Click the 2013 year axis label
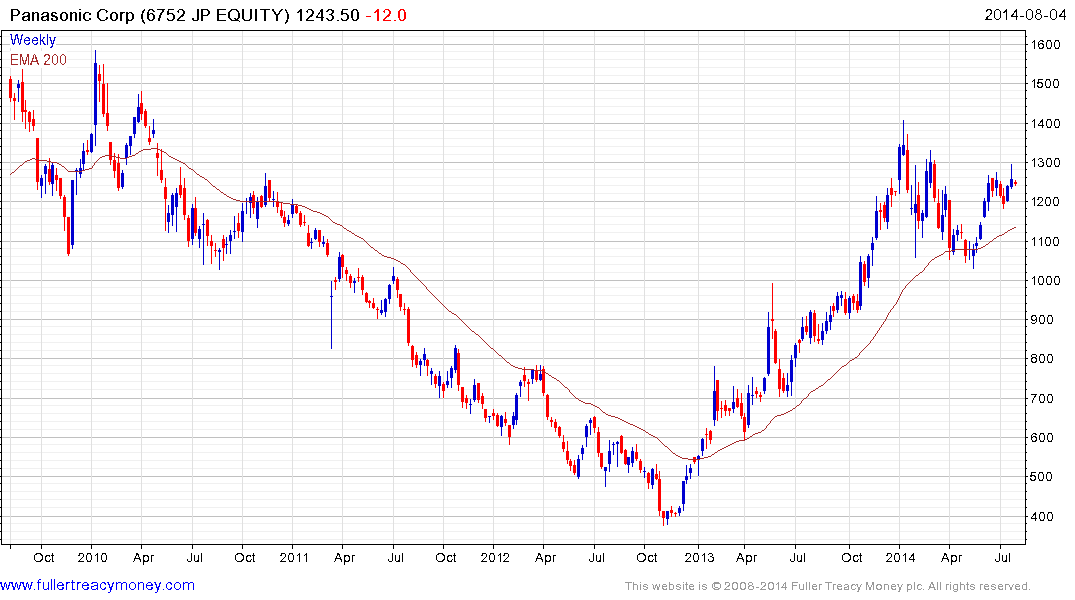 coord(699,557)
